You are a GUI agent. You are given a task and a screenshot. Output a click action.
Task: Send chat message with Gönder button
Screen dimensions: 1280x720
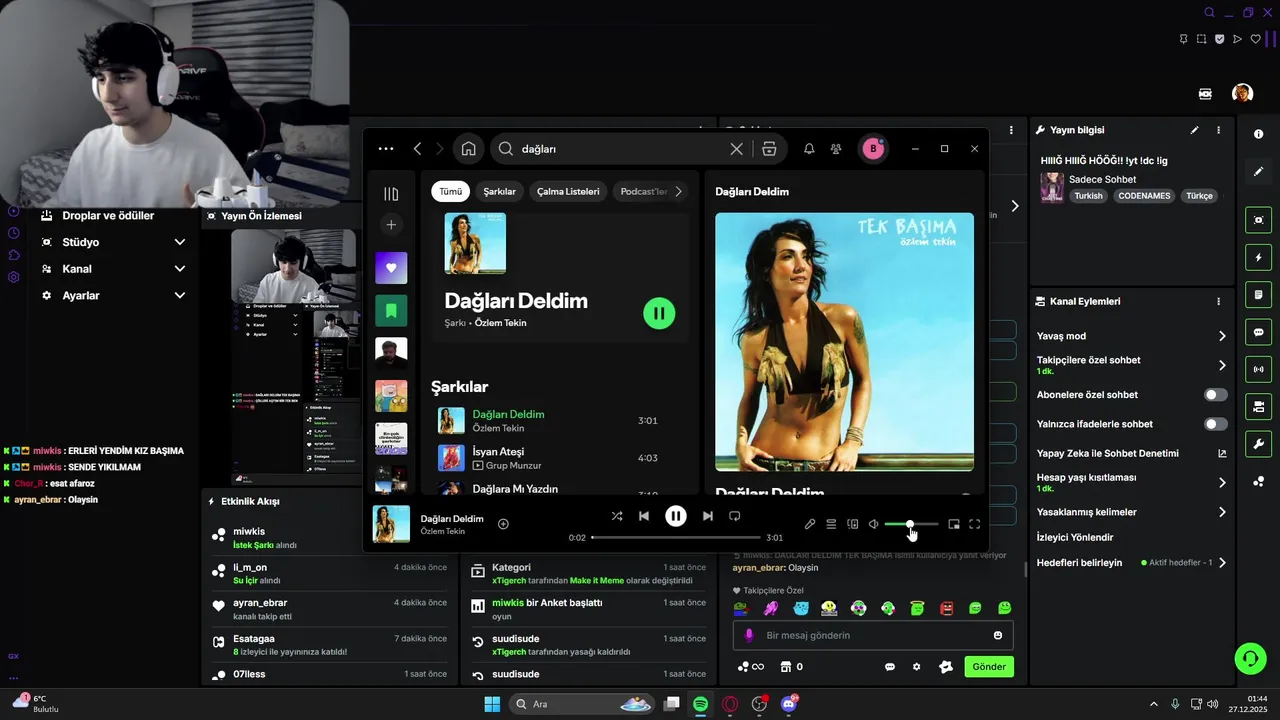(x=989, y=667)
